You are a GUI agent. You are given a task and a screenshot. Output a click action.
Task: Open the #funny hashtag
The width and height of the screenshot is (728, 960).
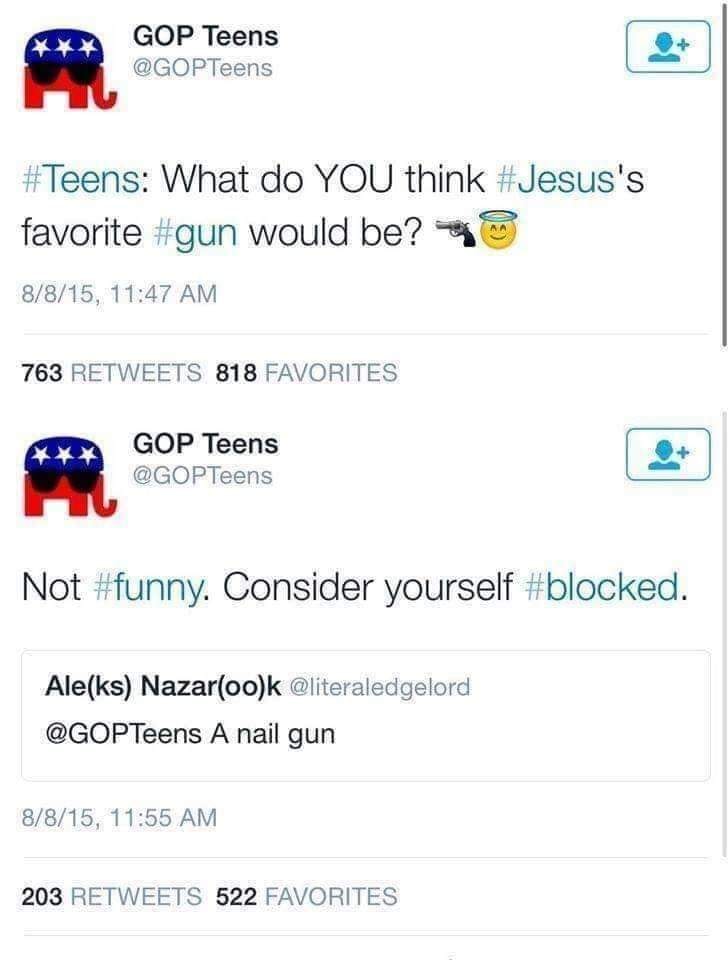tap(149, 587)
